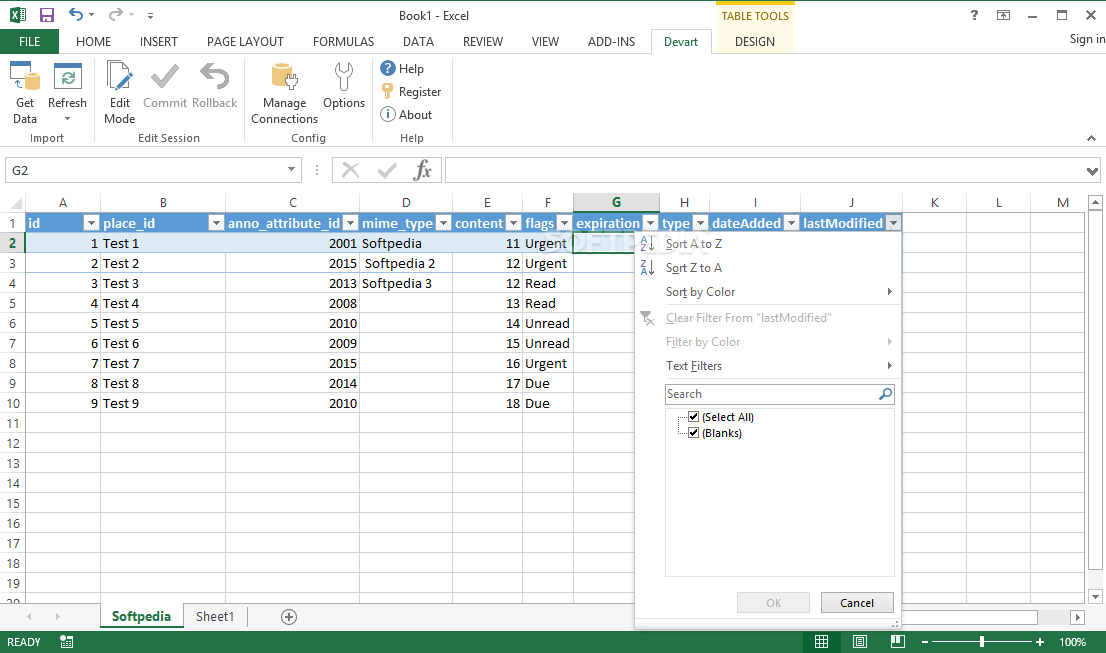The height and width of the screenshot is (653, 1106).
Task: Click the 100% zoom level
Action: (x=1072, y=642)
